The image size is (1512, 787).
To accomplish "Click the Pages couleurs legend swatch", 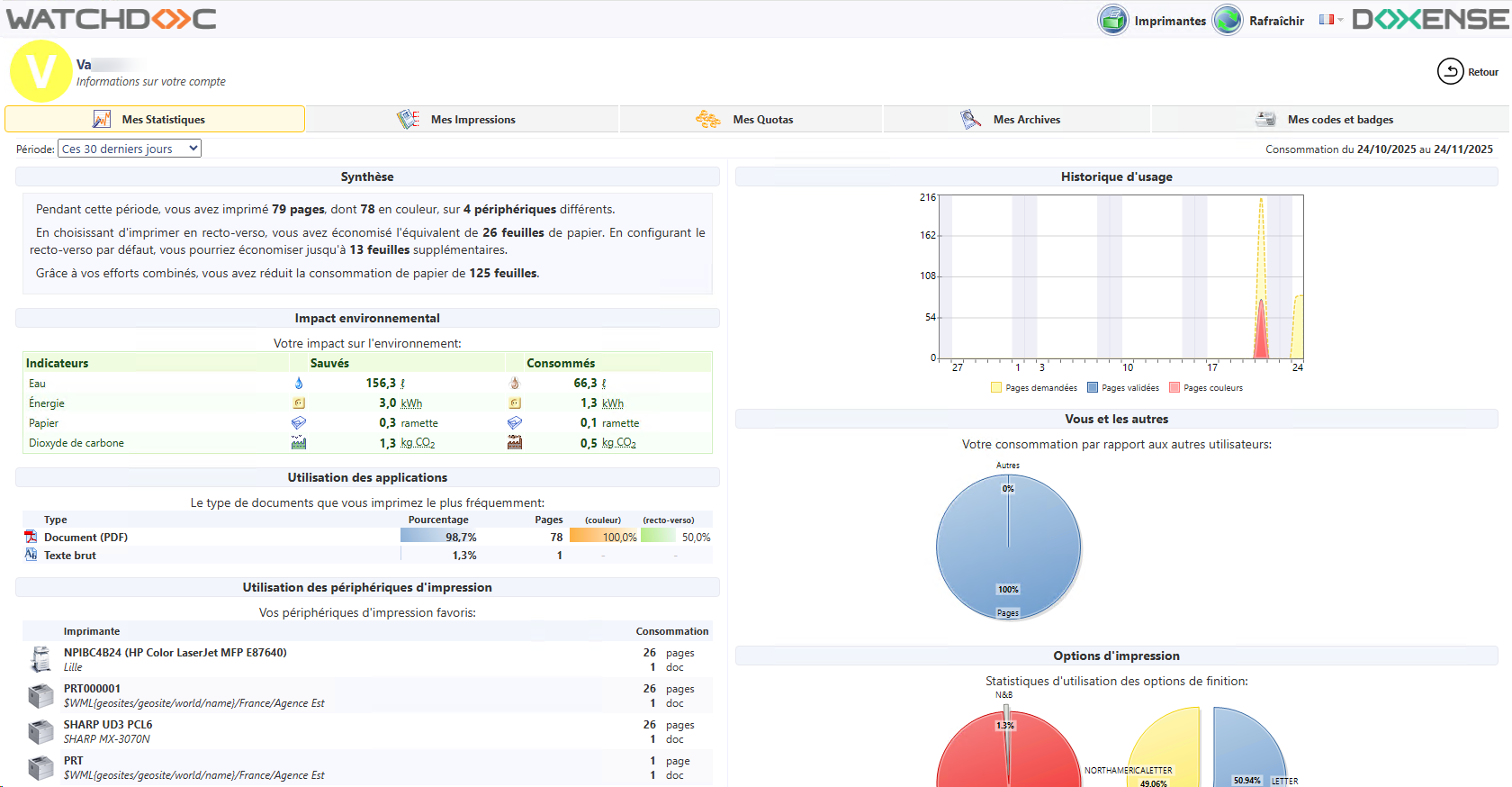I will (1174, 388).
